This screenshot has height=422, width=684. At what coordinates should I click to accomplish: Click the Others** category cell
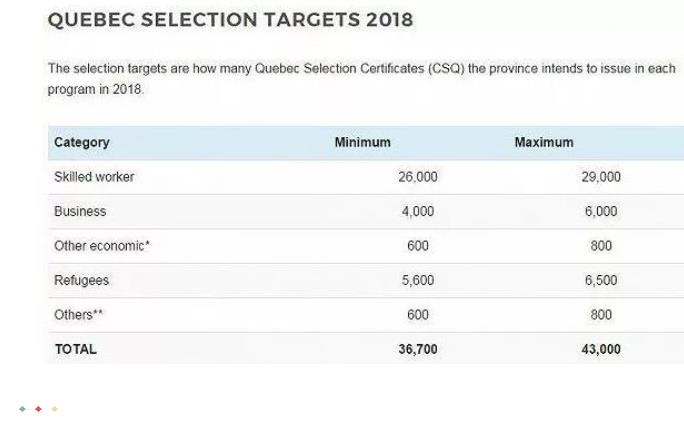click(x=79, y=315)
